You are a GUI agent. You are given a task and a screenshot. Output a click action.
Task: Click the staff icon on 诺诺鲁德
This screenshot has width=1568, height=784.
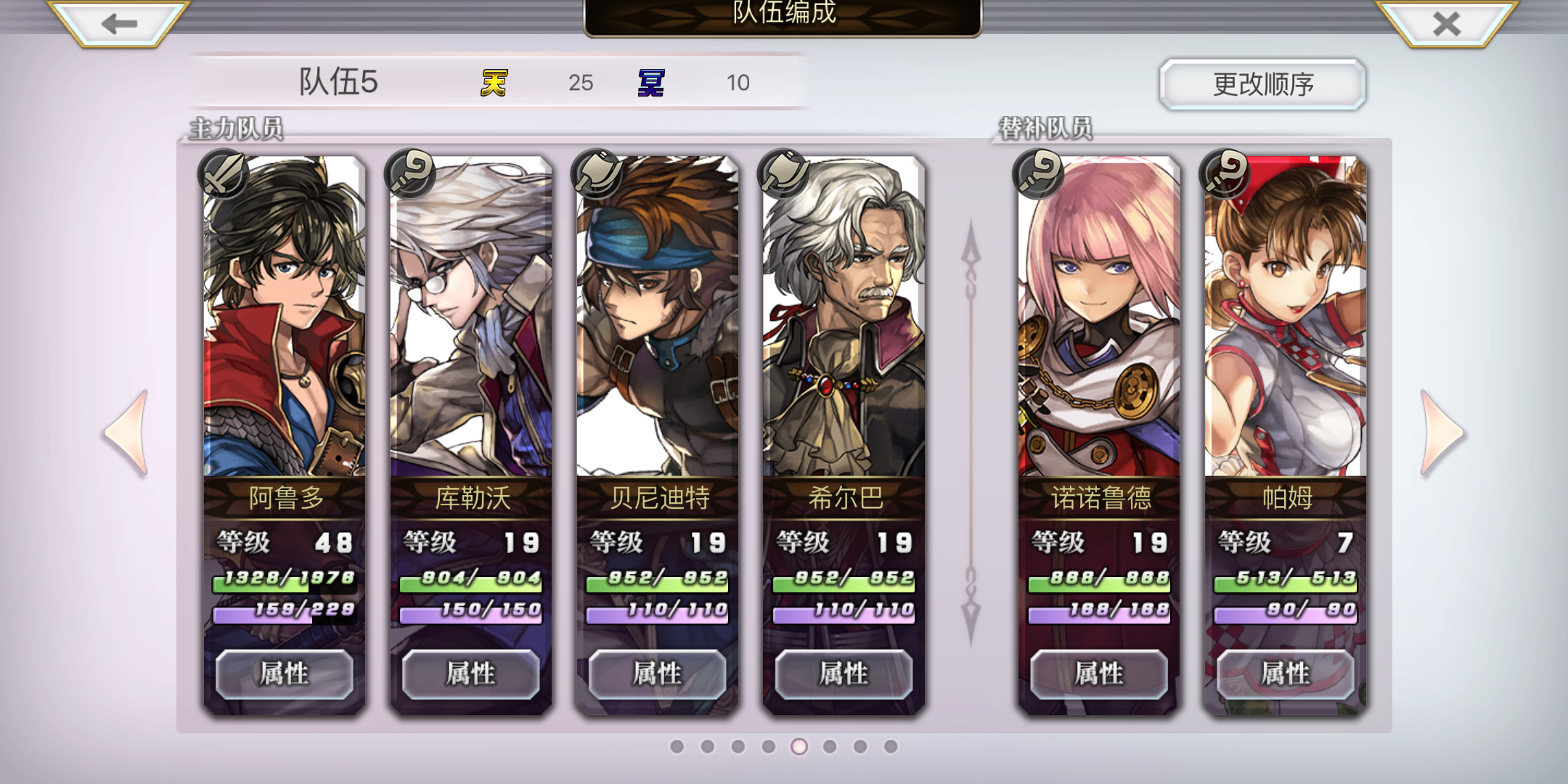pos(1038,174)
